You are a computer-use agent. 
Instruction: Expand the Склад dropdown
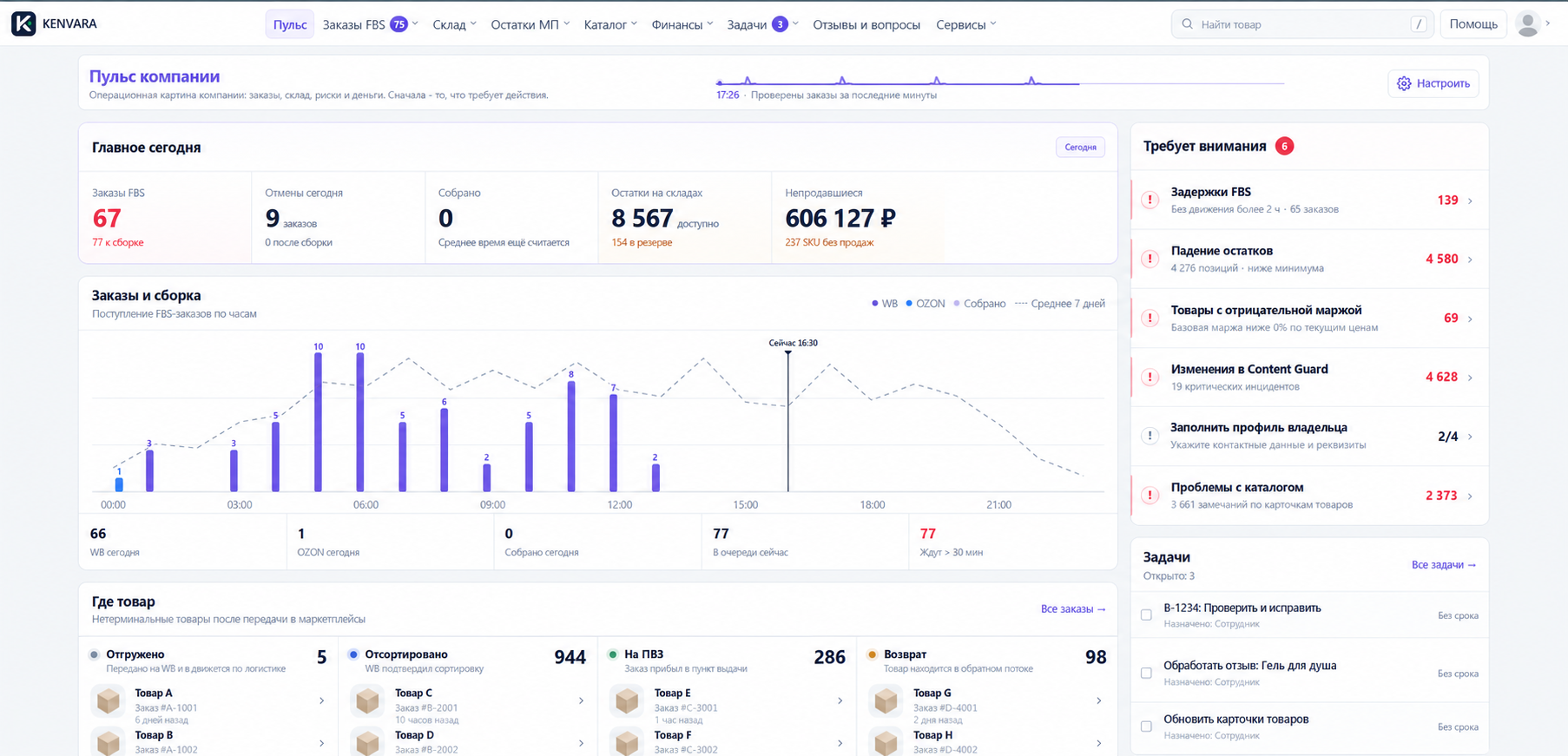coord(455,24)
